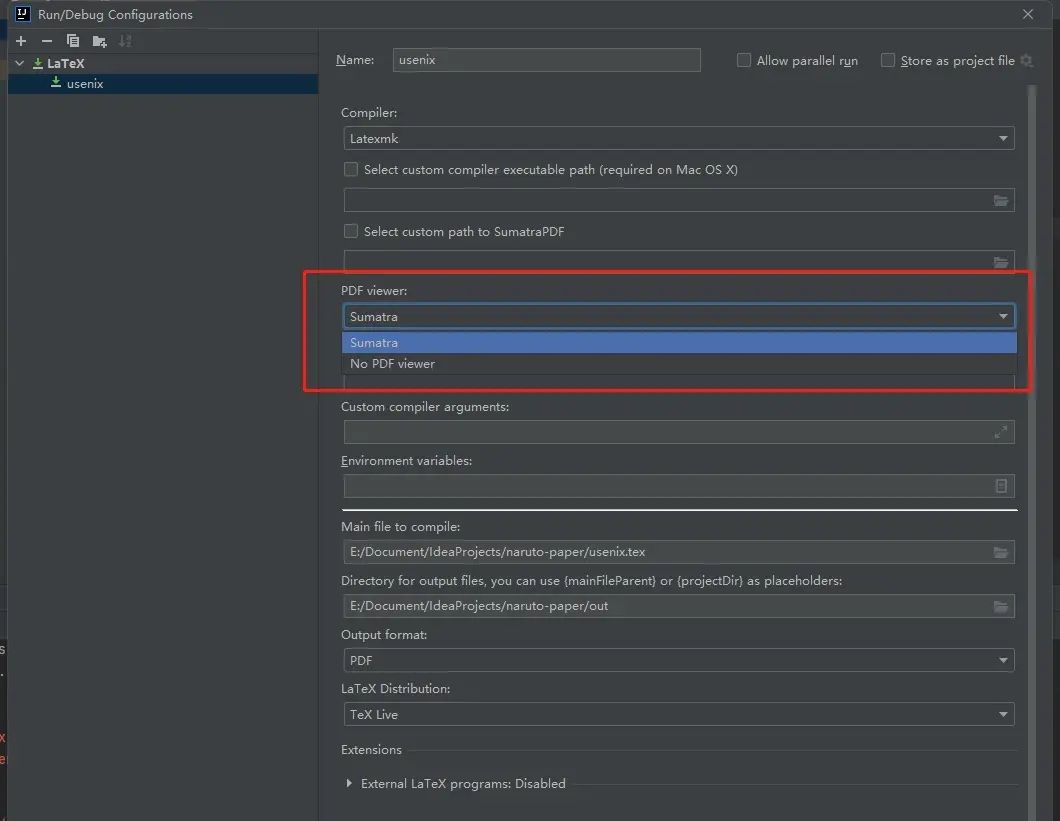Check Select custom path to SumatraPDF
Image resolution: width=1060 pixels, height=821 pixels.
click(x=351, y=231)
